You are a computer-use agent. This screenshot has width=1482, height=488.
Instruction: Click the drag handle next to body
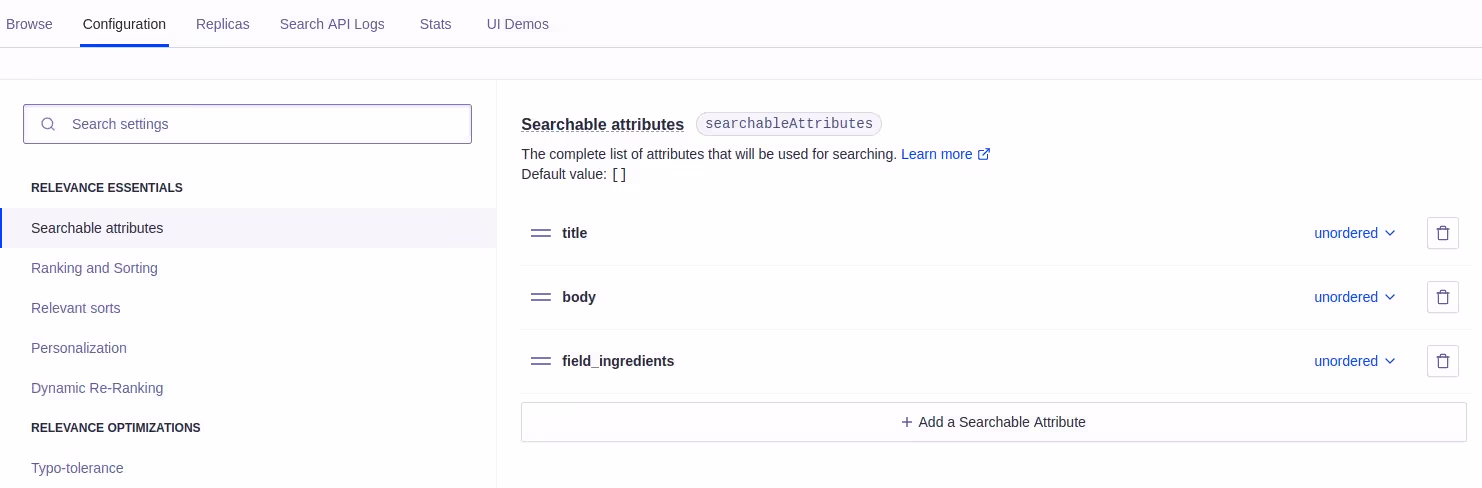541,297
